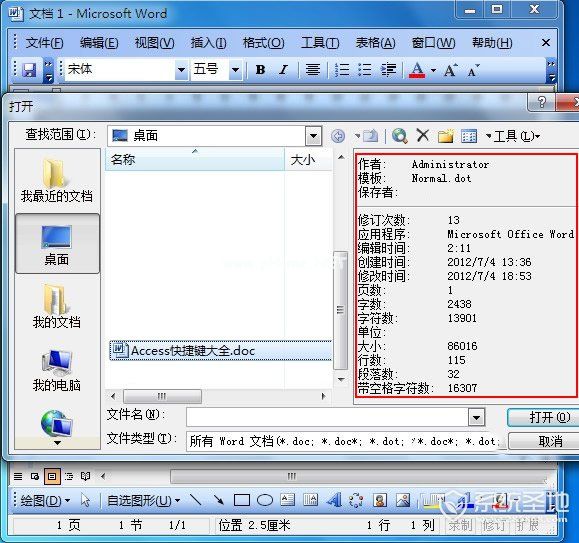Image resolution: width=579 pixels, height=543 pixels.
Task: Click the red font color A icon
Action: (417, 69)
